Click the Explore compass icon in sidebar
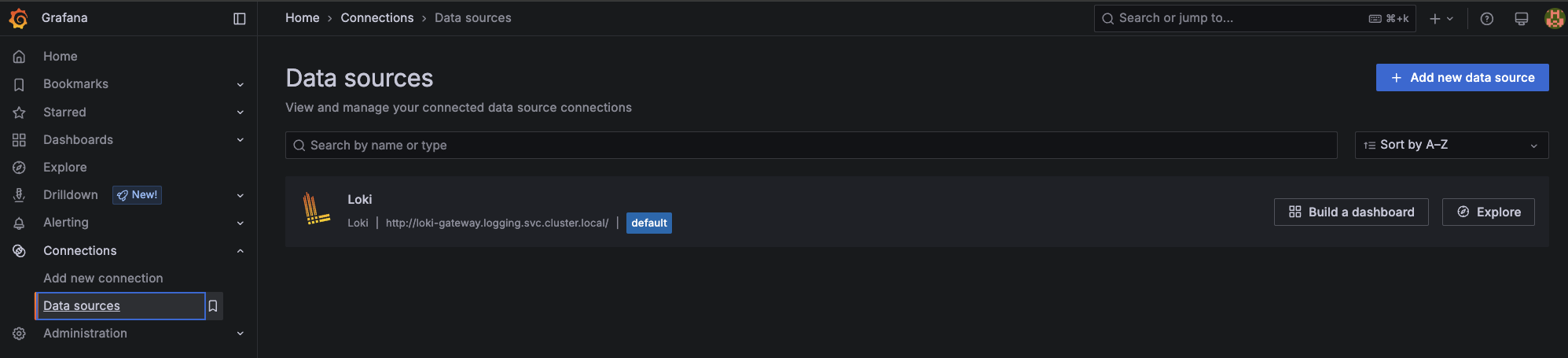This screenshot has height=358, width=1568. coord(20,168)
